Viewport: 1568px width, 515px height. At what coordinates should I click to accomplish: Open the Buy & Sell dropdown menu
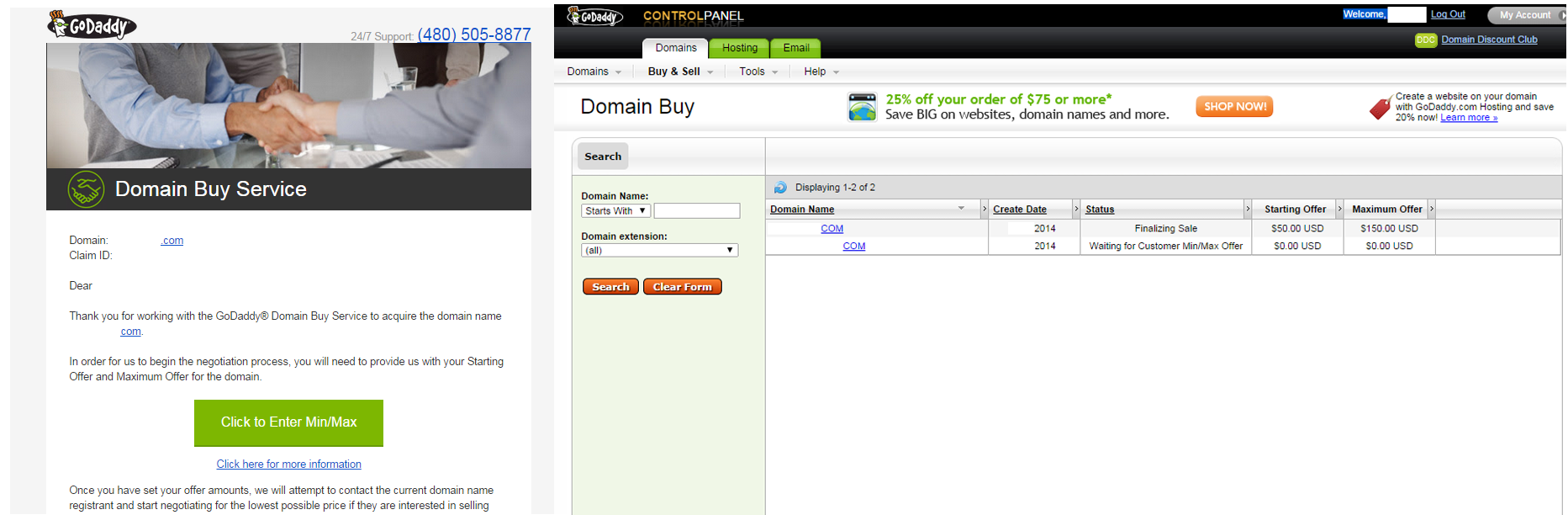[x=680, y=72]
